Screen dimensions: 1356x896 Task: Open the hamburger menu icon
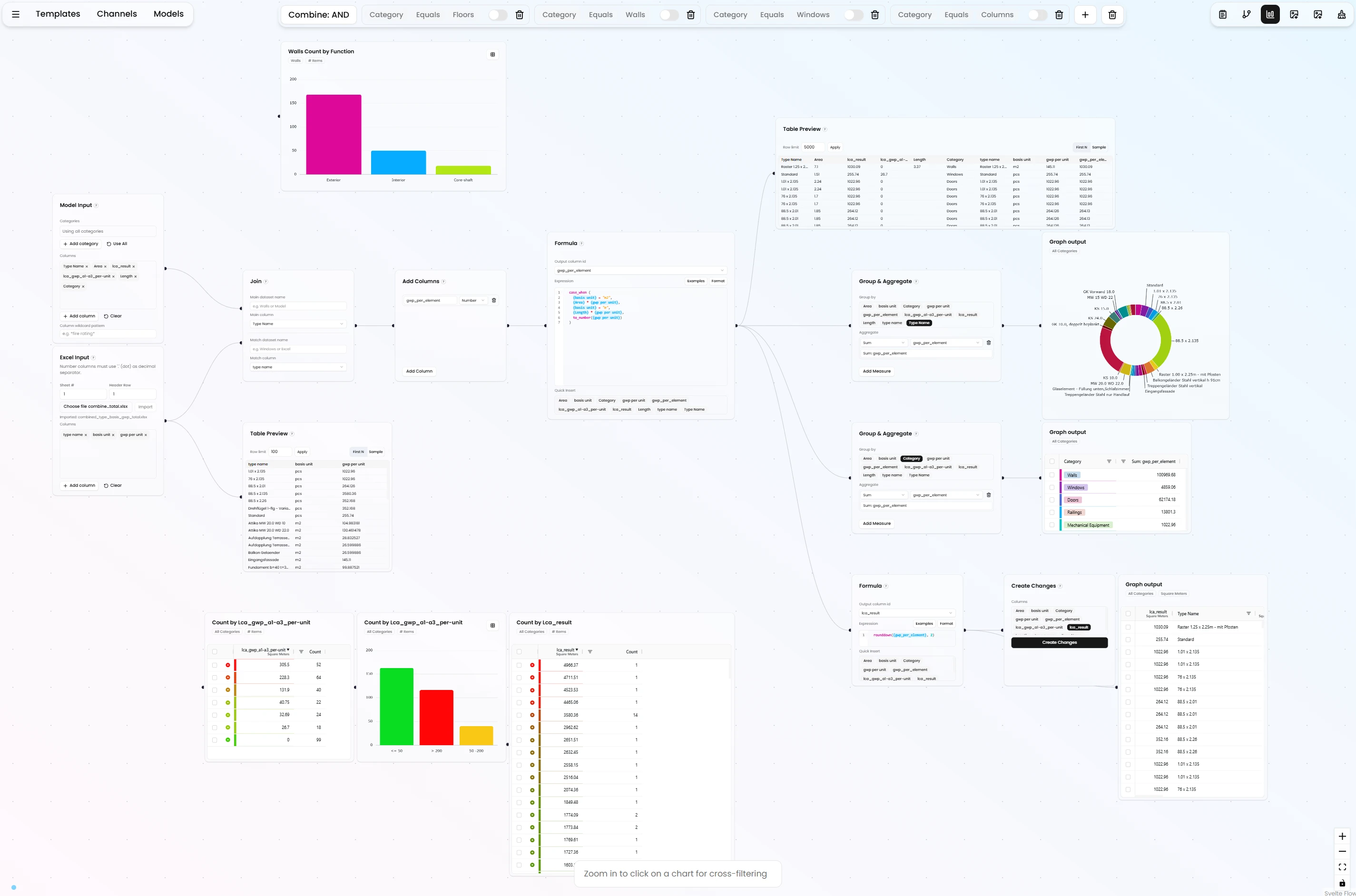[16, 14]
